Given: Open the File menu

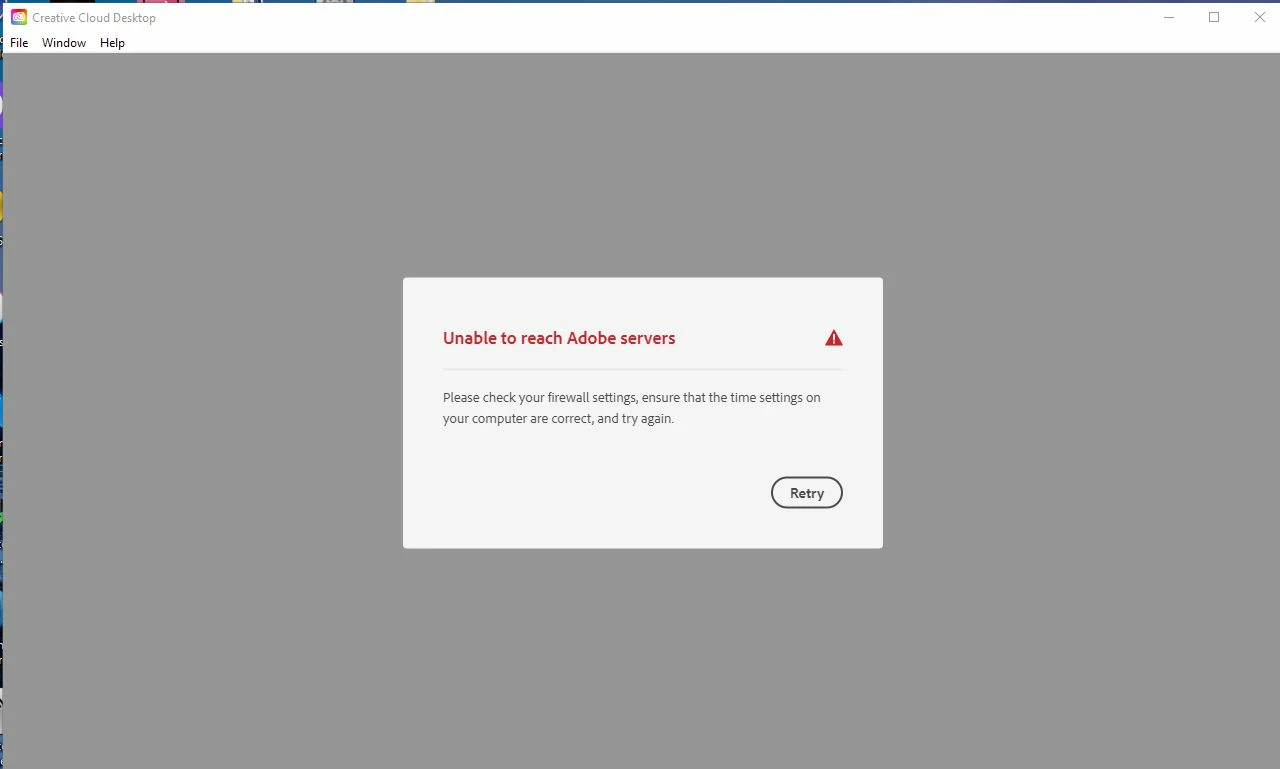Looking at the screenshot, I should click(x=19, y=43).
